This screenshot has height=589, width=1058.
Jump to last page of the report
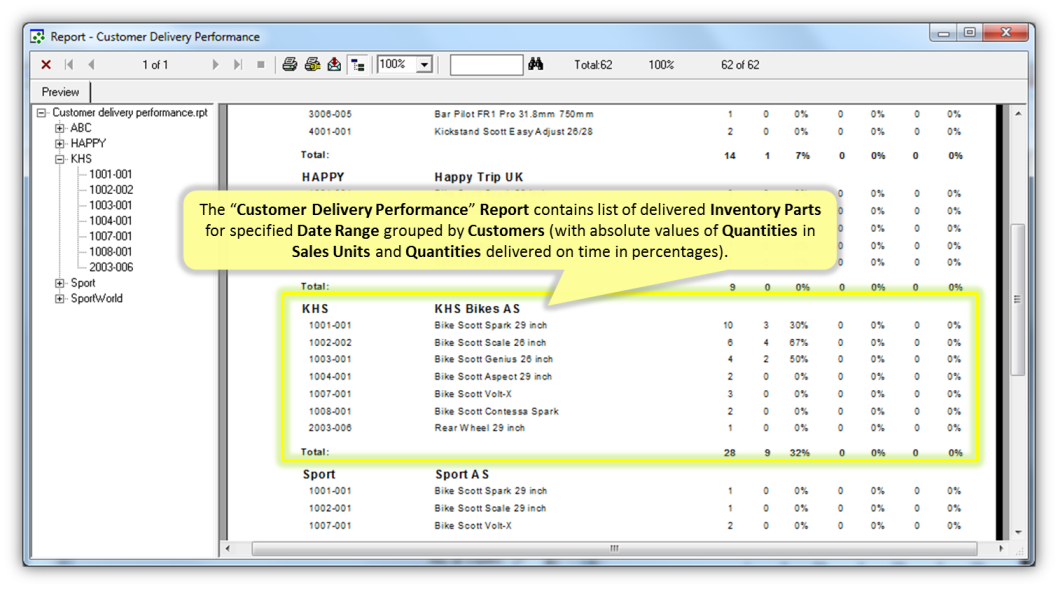click(238, 65)
